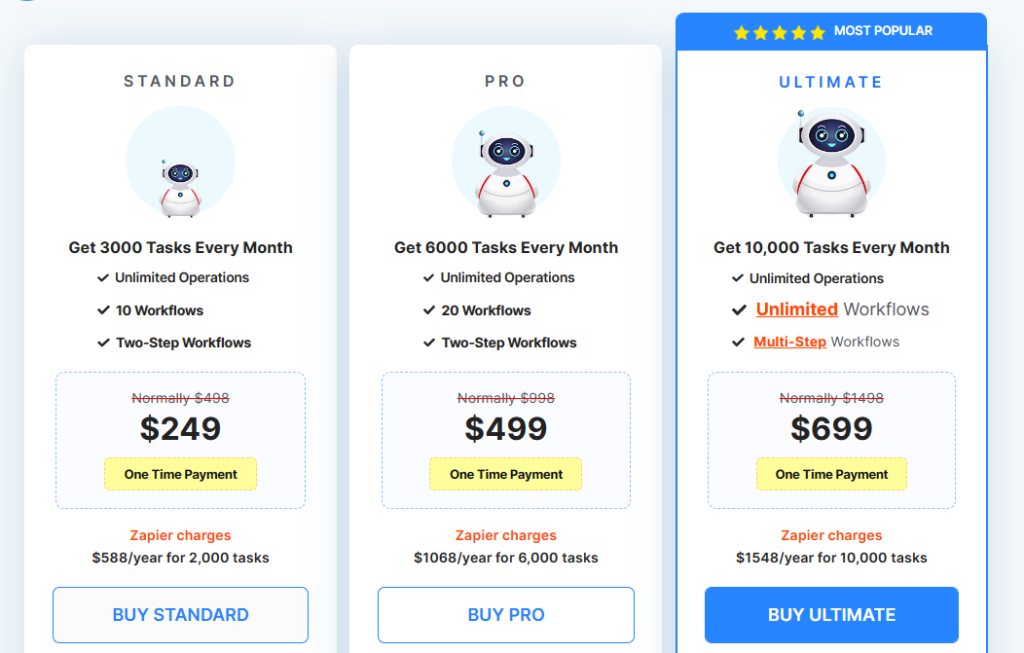Click the middle star icon in banner
The width and height of the screenshot is (1024, 653).
(778, 31)
